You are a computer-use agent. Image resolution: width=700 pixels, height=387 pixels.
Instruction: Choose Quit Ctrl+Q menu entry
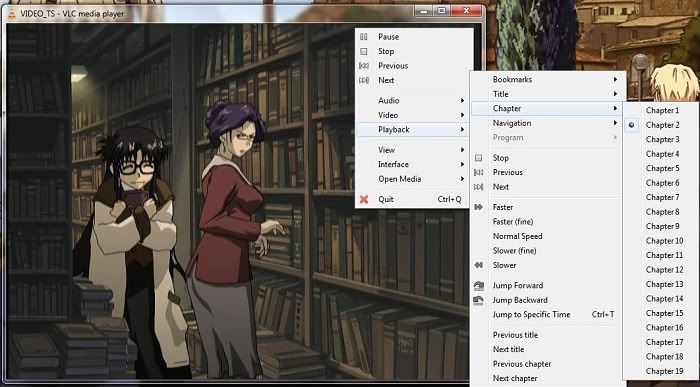click(x=412, y=200)
